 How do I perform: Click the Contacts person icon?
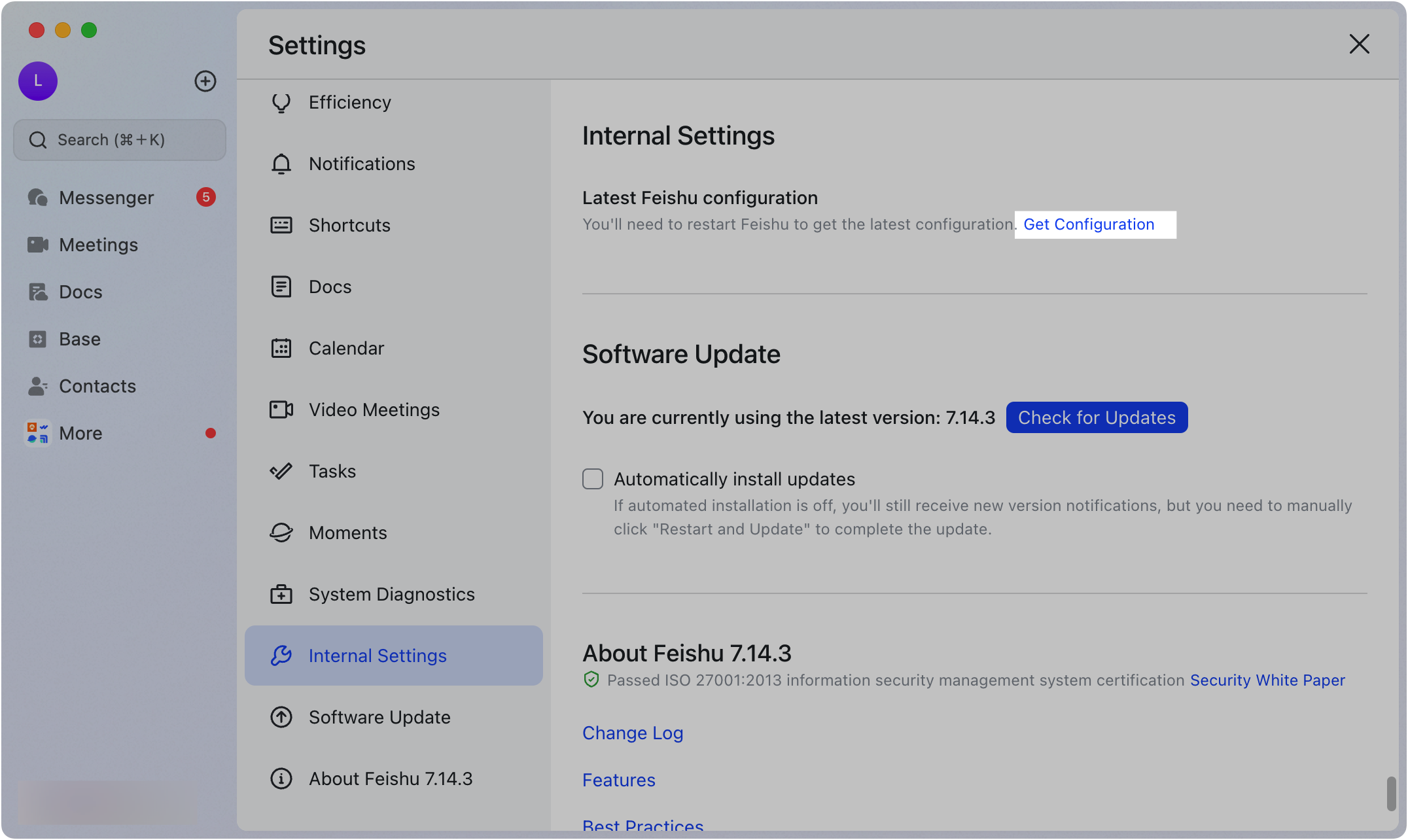coord(37,386)
